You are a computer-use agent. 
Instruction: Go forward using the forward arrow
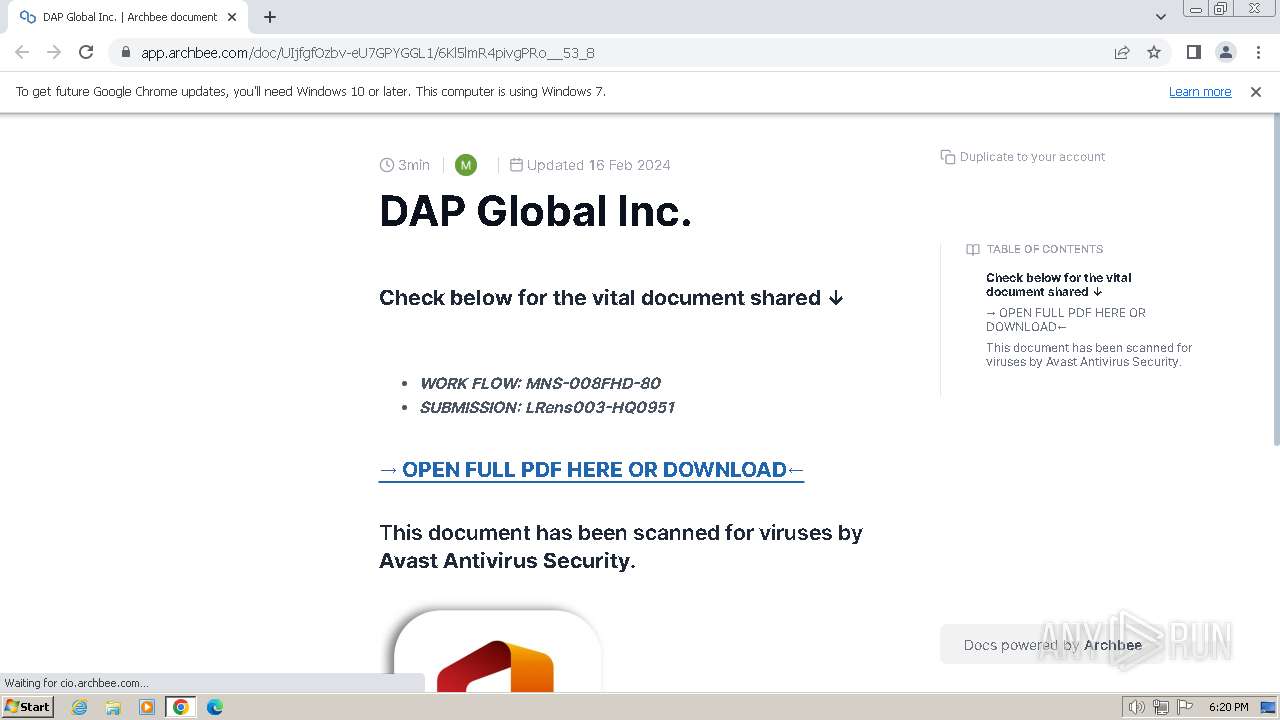tap(54, 52)
